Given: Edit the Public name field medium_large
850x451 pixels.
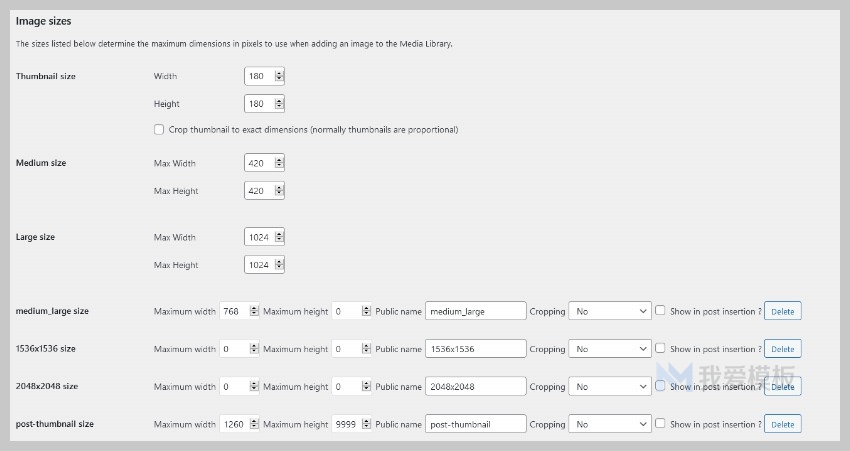Looking at the screenshot, I should [475, 311].
